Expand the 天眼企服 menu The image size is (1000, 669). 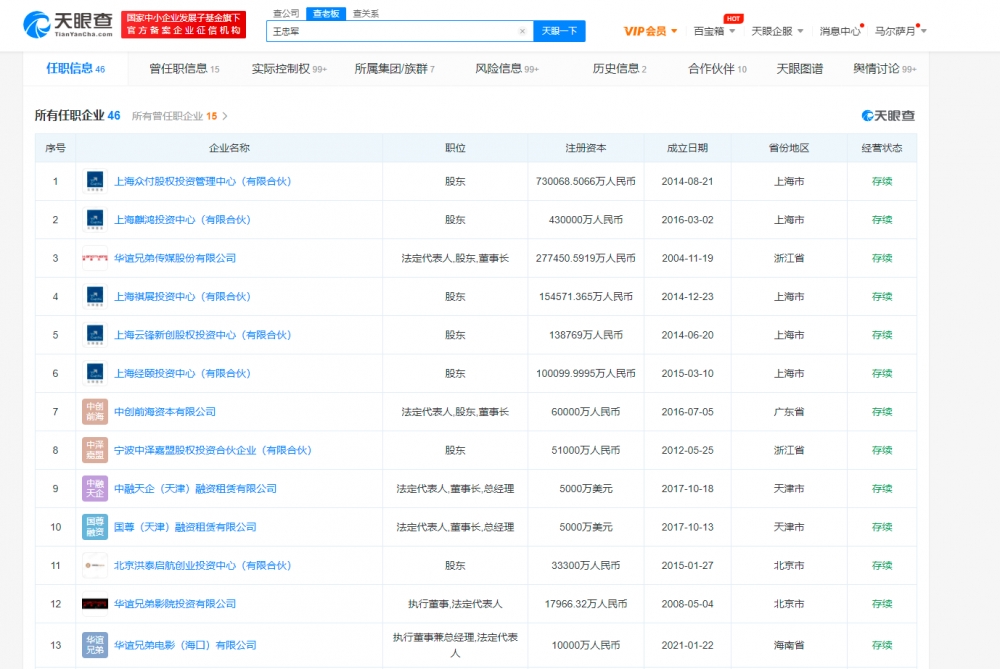[x=776, y=31]
